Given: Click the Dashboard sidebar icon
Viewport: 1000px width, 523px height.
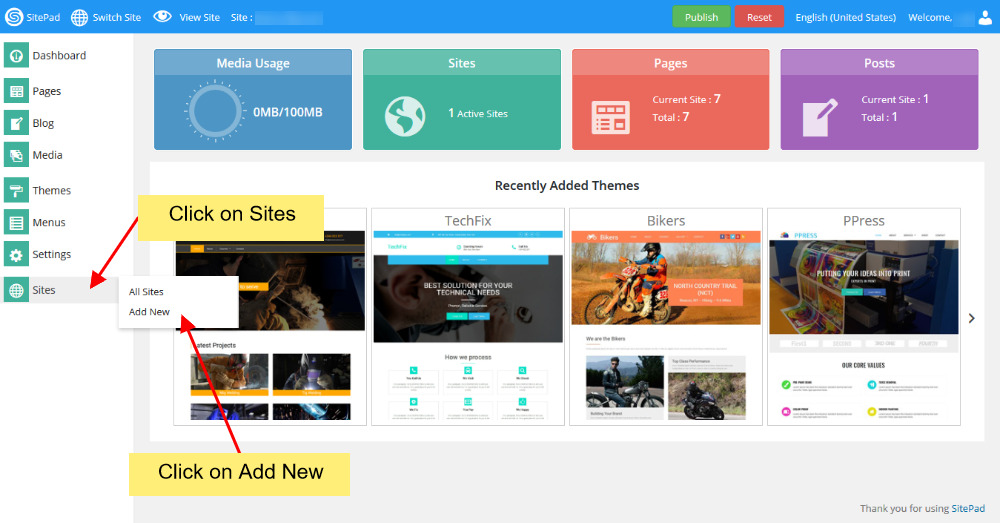Looking at the screenshot, I should pos(16,55).
